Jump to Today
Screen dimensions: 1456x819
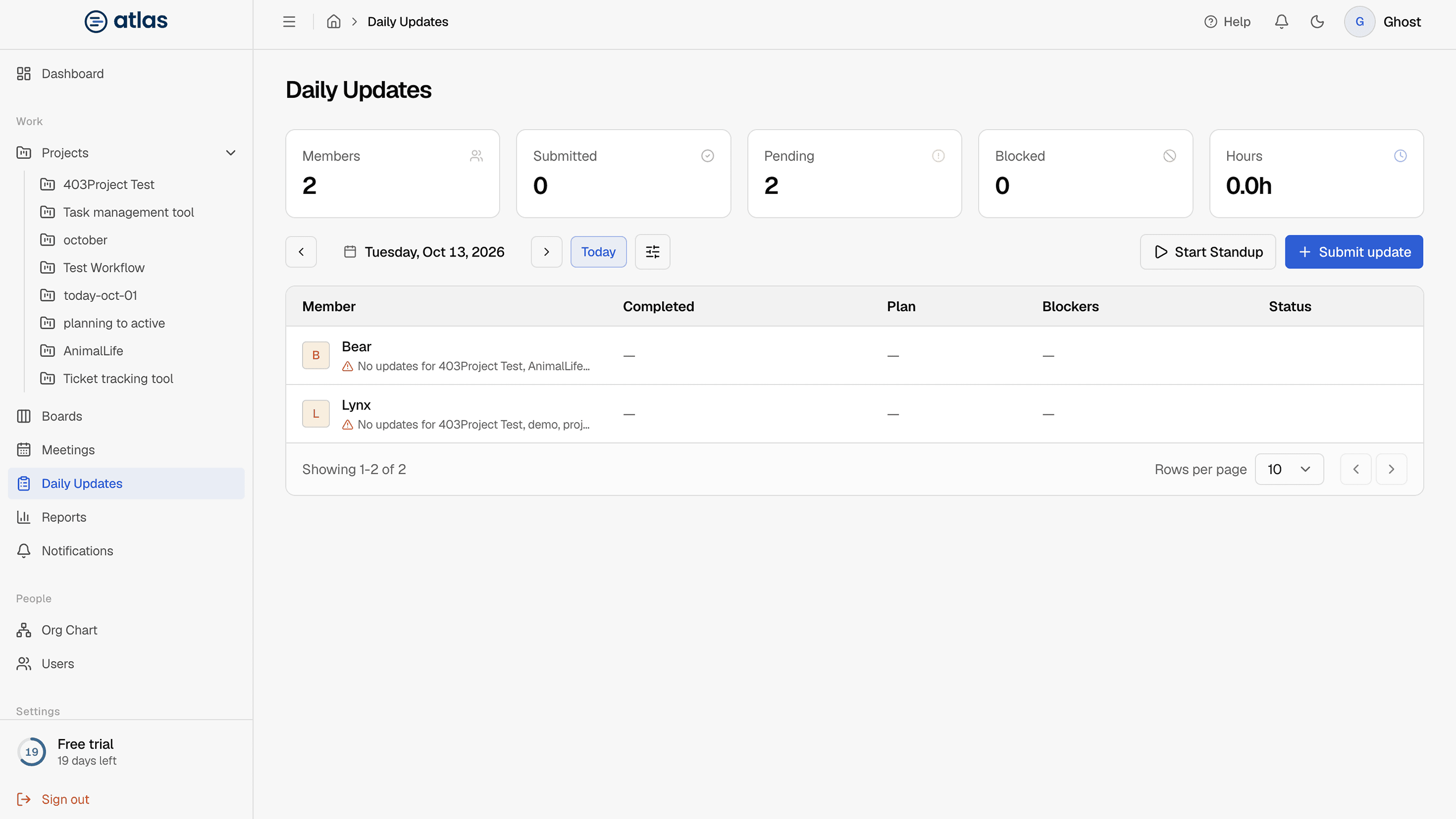coord(598,252)
